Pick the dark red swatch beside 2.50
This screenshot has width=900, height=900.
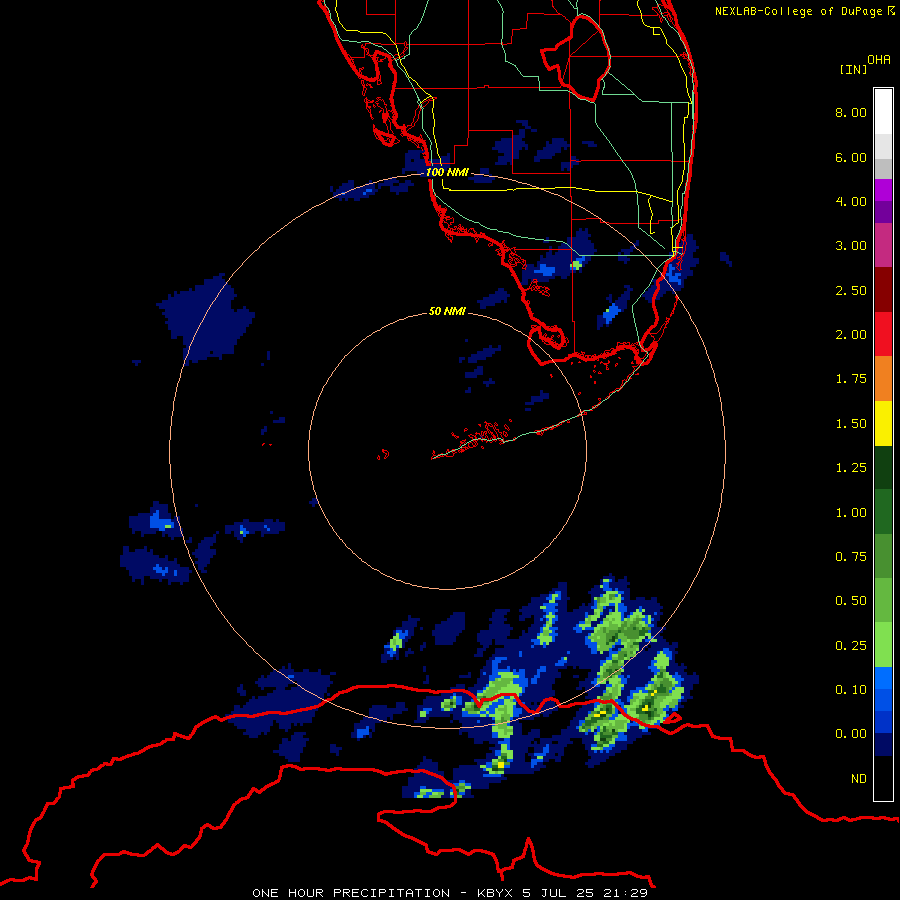883,290
